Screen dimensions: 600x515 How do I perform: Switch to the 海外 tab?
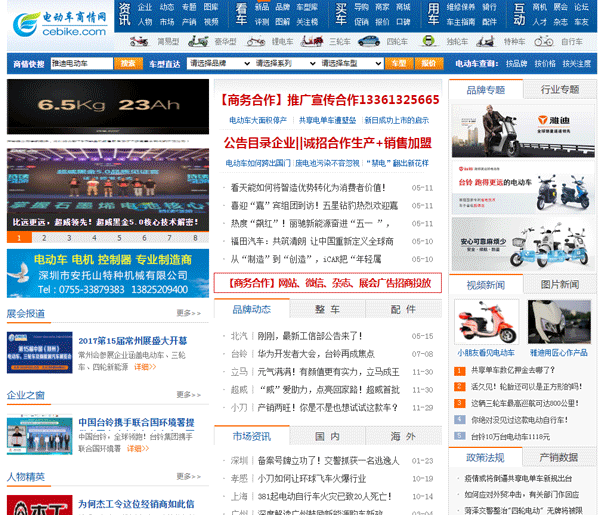coord(403,436)
